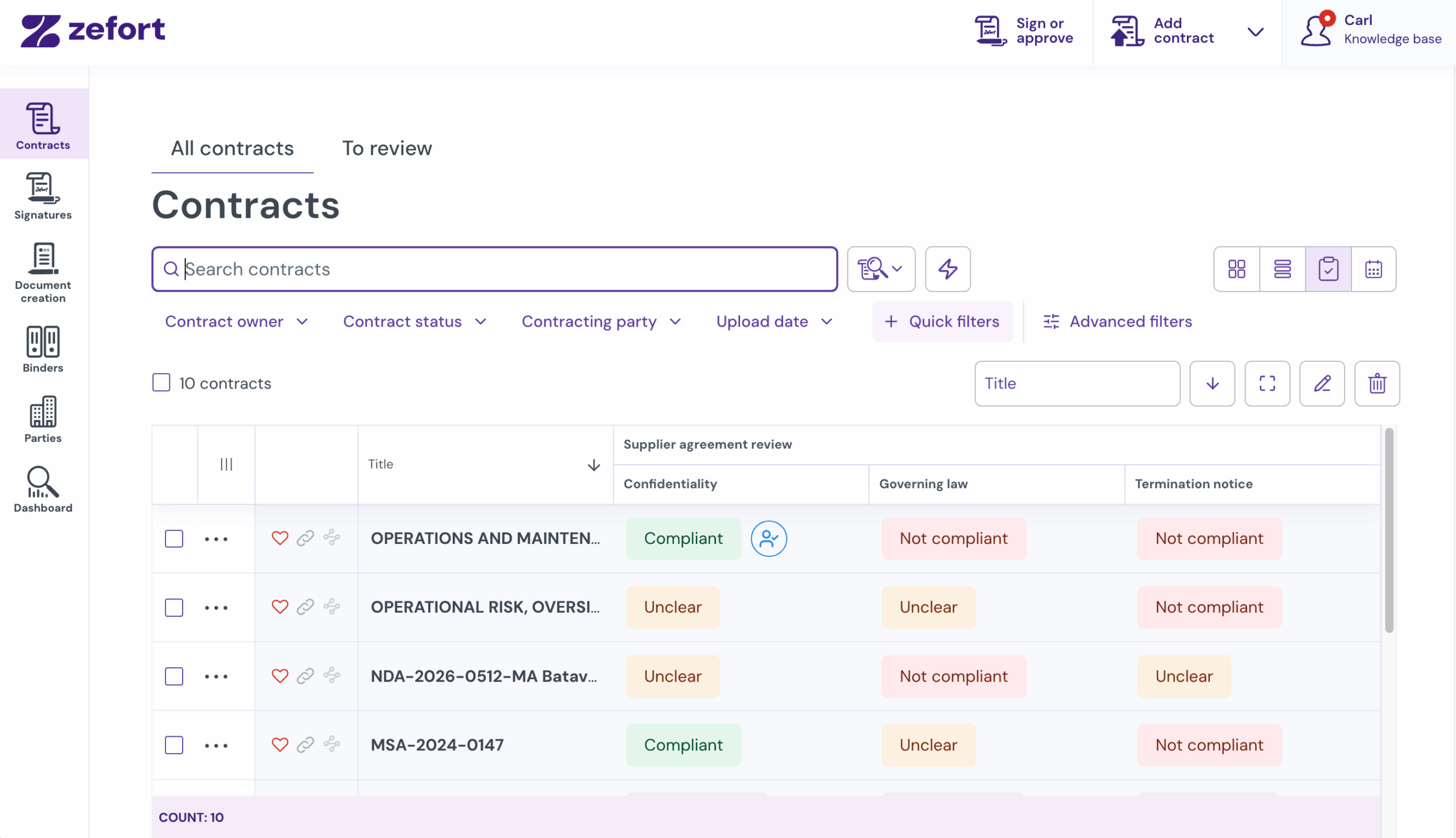
Task: Reverse the sort direction arrow button
Action: pos(1212,383)
